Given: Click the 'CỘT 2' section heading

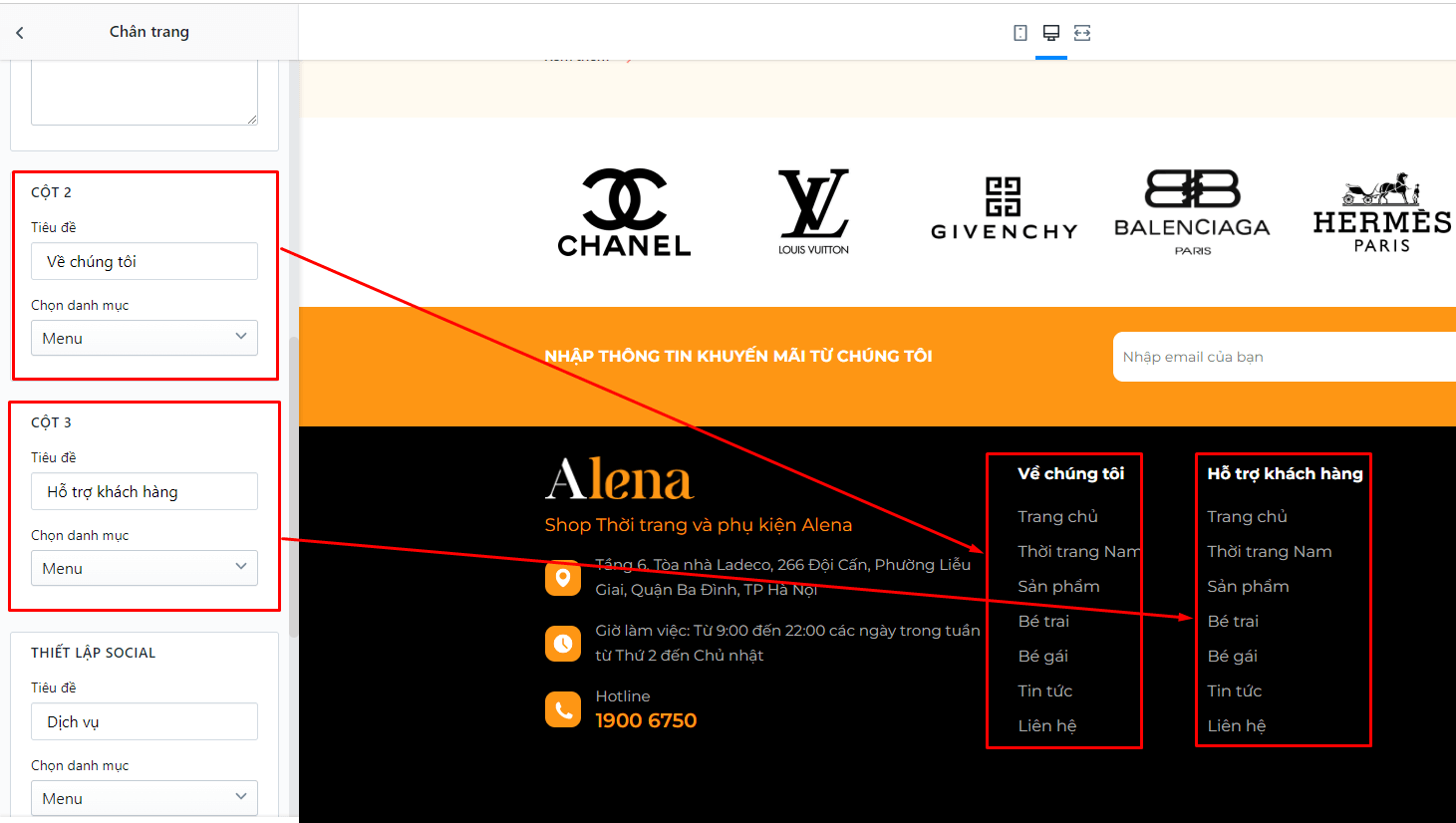Looking at the screenshot, I should (51, 192).
